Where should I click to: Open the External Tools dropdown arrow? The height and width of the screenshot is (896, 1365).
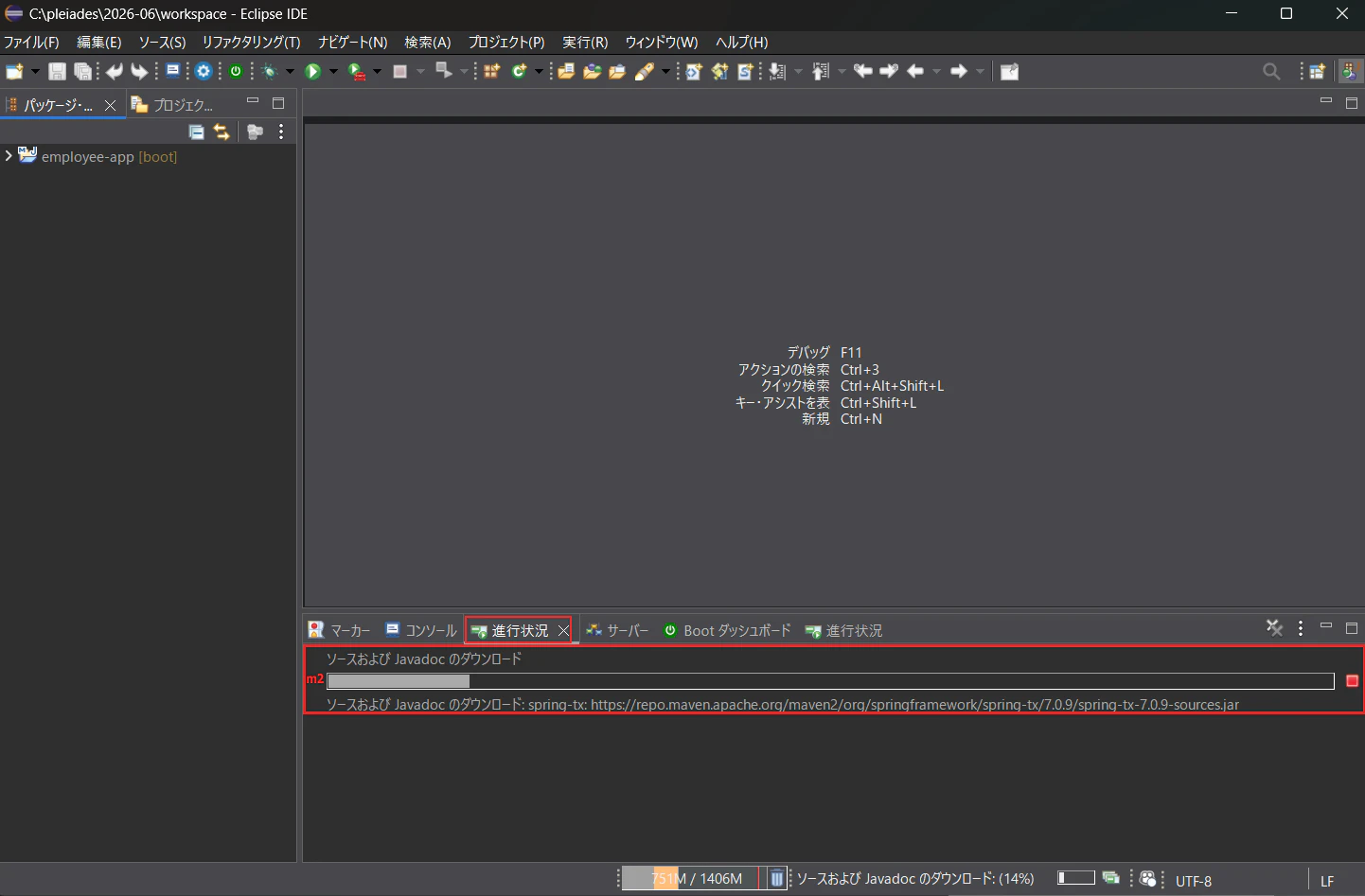click(377, 72)
